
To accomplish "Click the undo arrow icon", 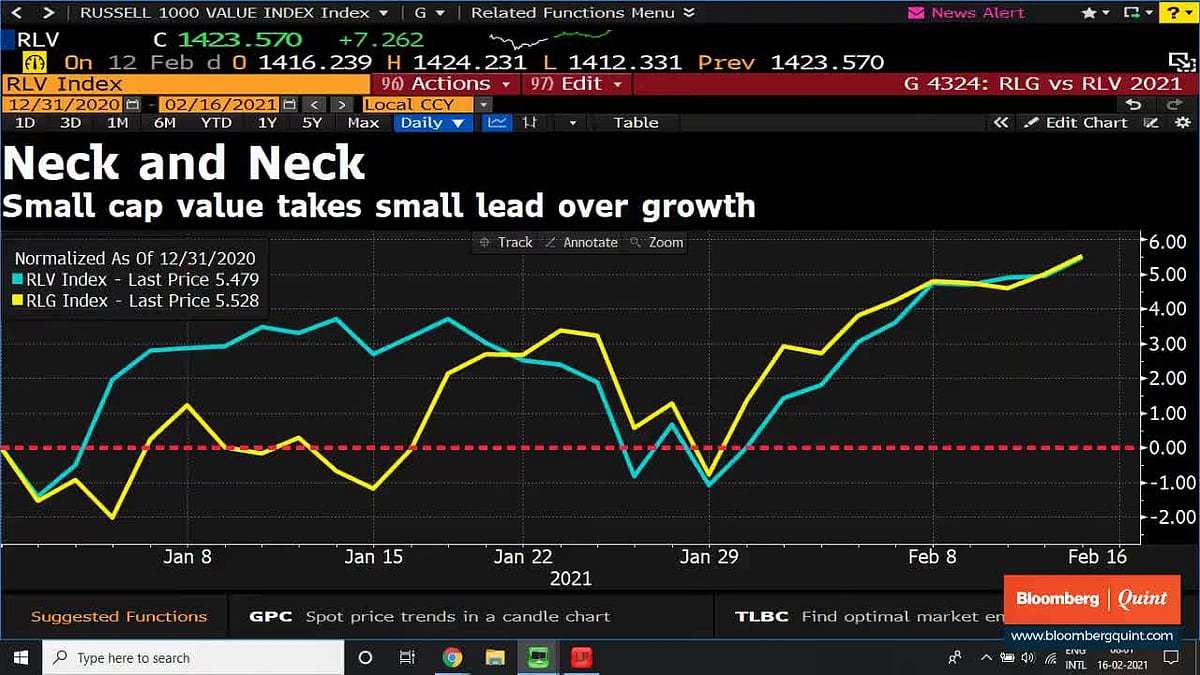I will click(x=1133, y=104).
